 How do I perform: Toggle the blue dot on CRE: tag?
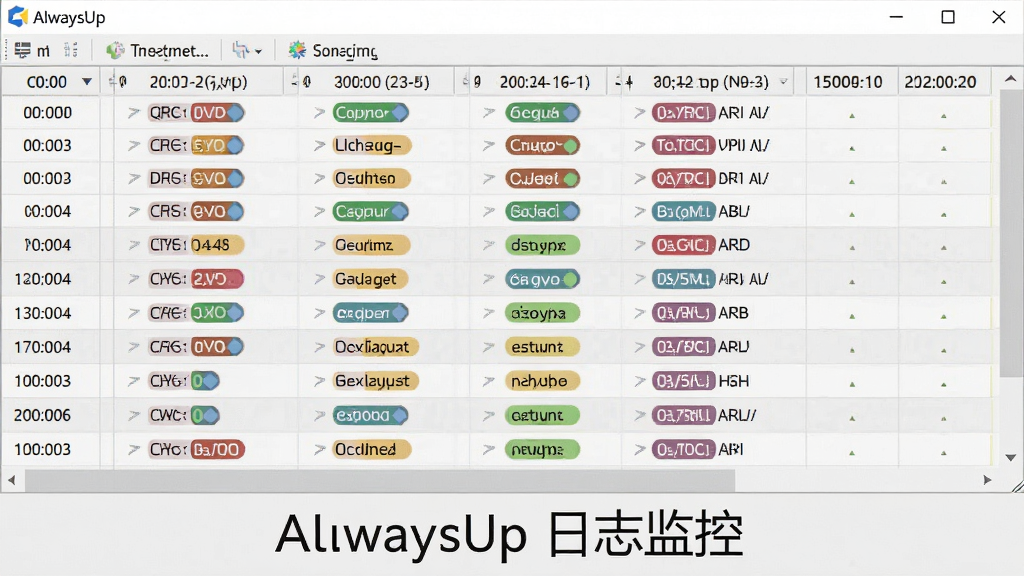point(236,145)
